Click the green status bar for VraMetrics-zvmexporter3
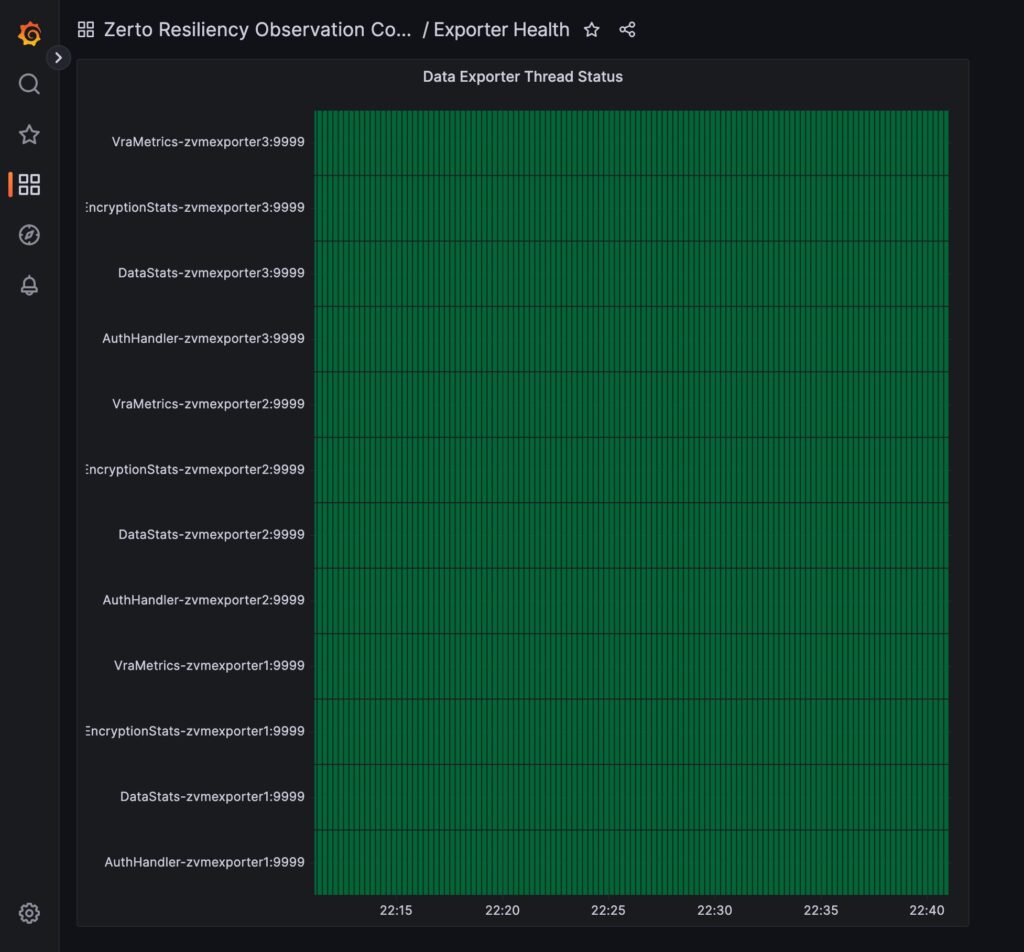1024x952 pixels. coord(632,142)
